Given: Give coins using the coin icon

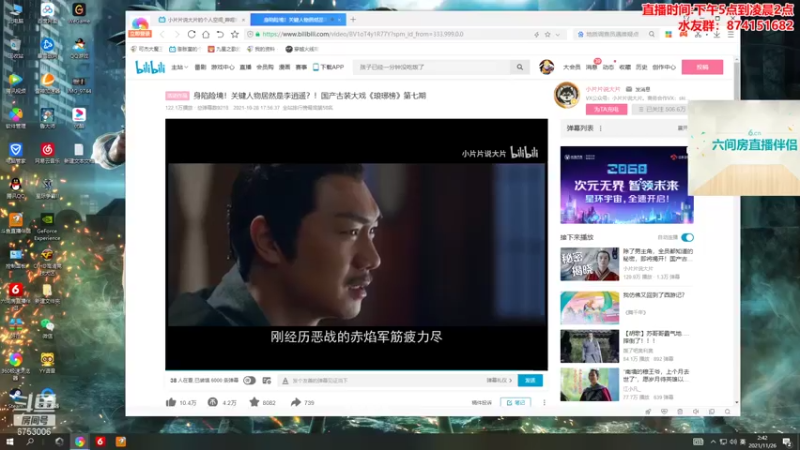Looking at the screenshot, I should click(213, 402).
